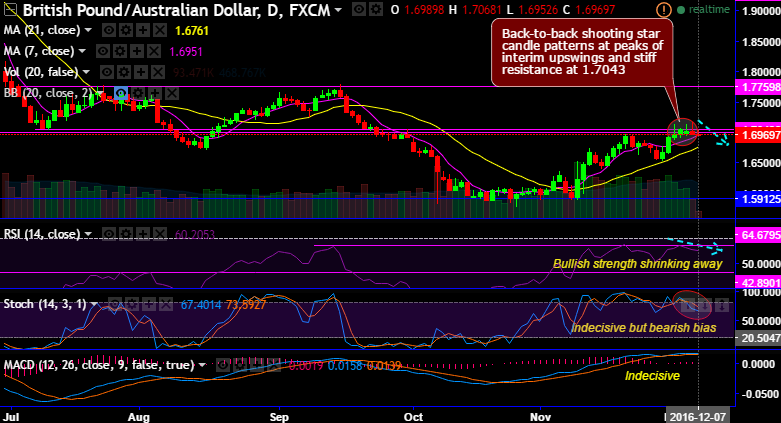Hide RSI (14, close) using eye icon
781x423 pixels.
click(109, 234)
